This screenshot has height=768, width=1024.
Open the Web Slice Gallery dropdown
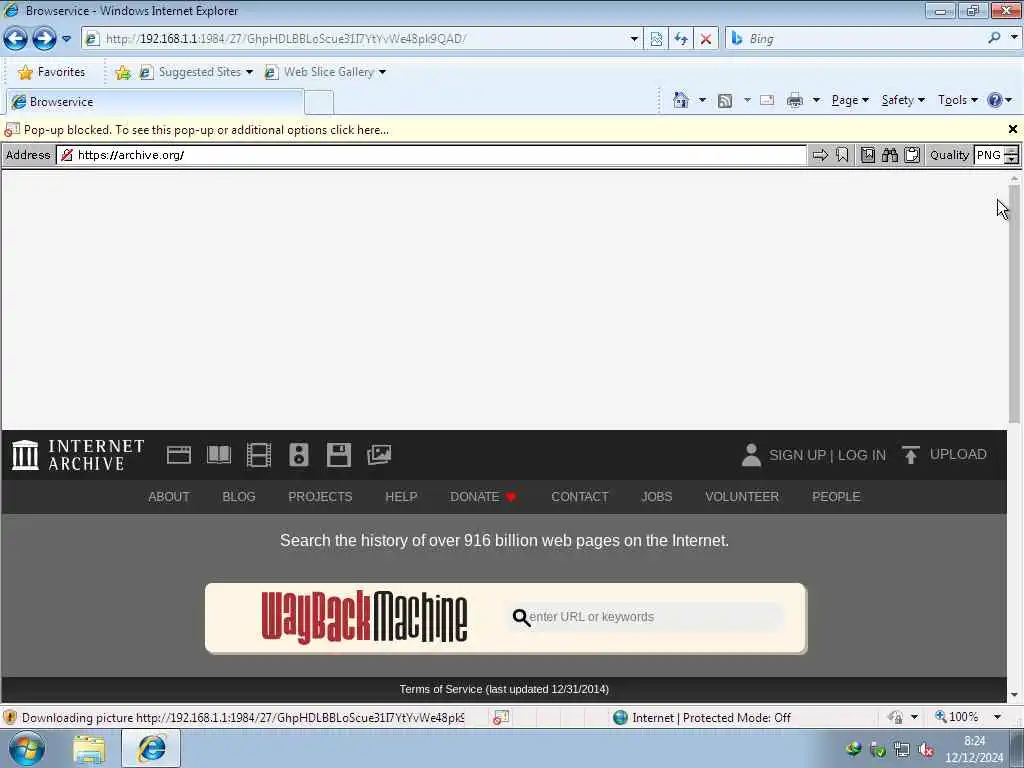pos(325,72)
